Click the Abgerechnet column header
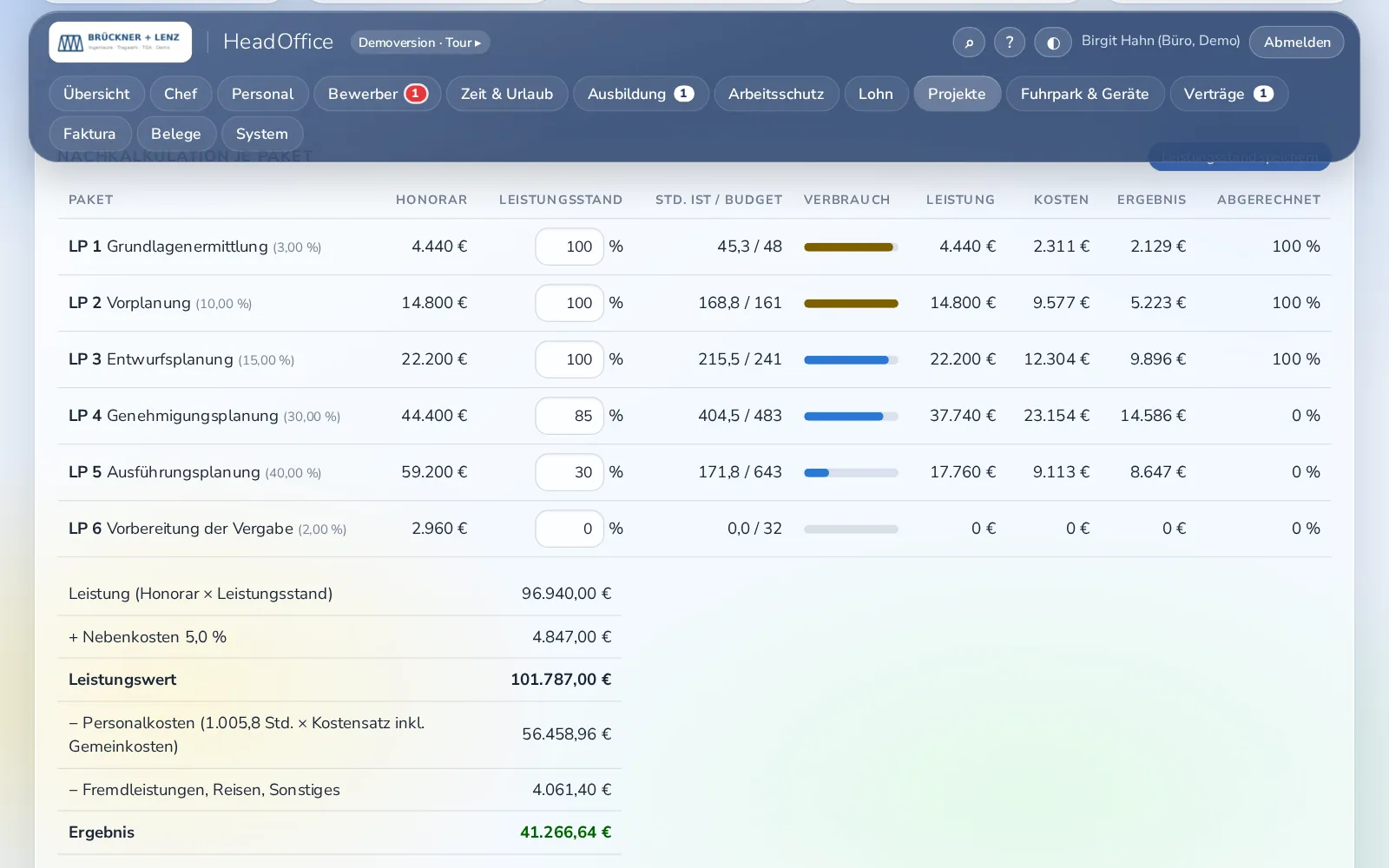Viewport: 1389px width, 868px height. (1268, 200)
